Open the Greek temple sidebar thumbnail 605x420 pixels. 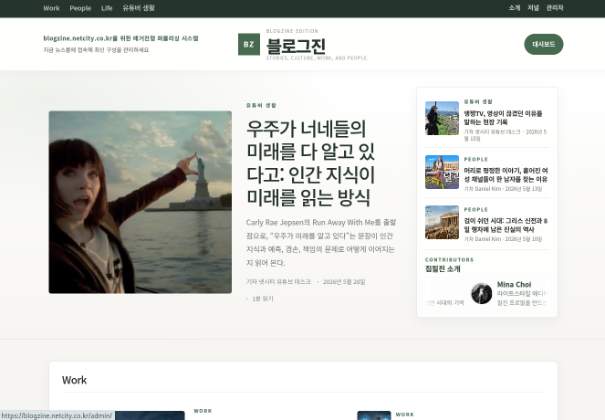[442, 222]
